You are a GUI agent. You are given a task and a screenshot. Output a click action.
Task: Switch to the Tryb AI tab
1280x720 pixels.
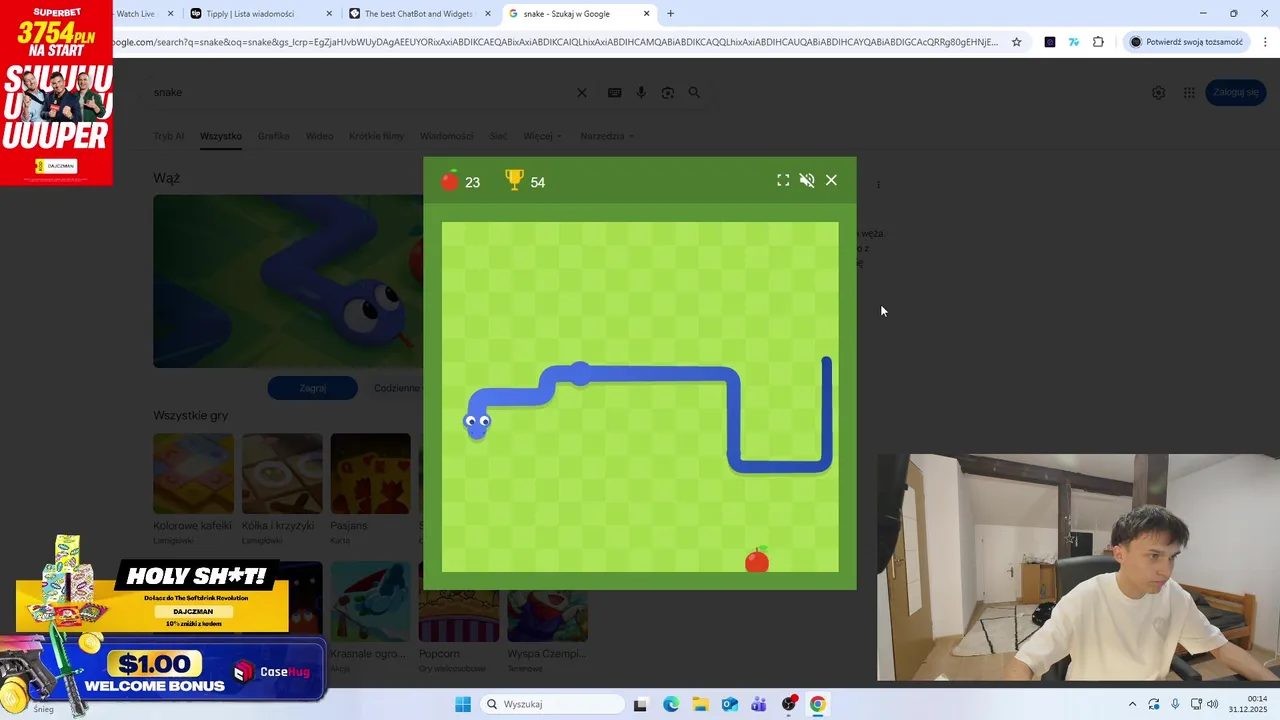coord(168,136)
